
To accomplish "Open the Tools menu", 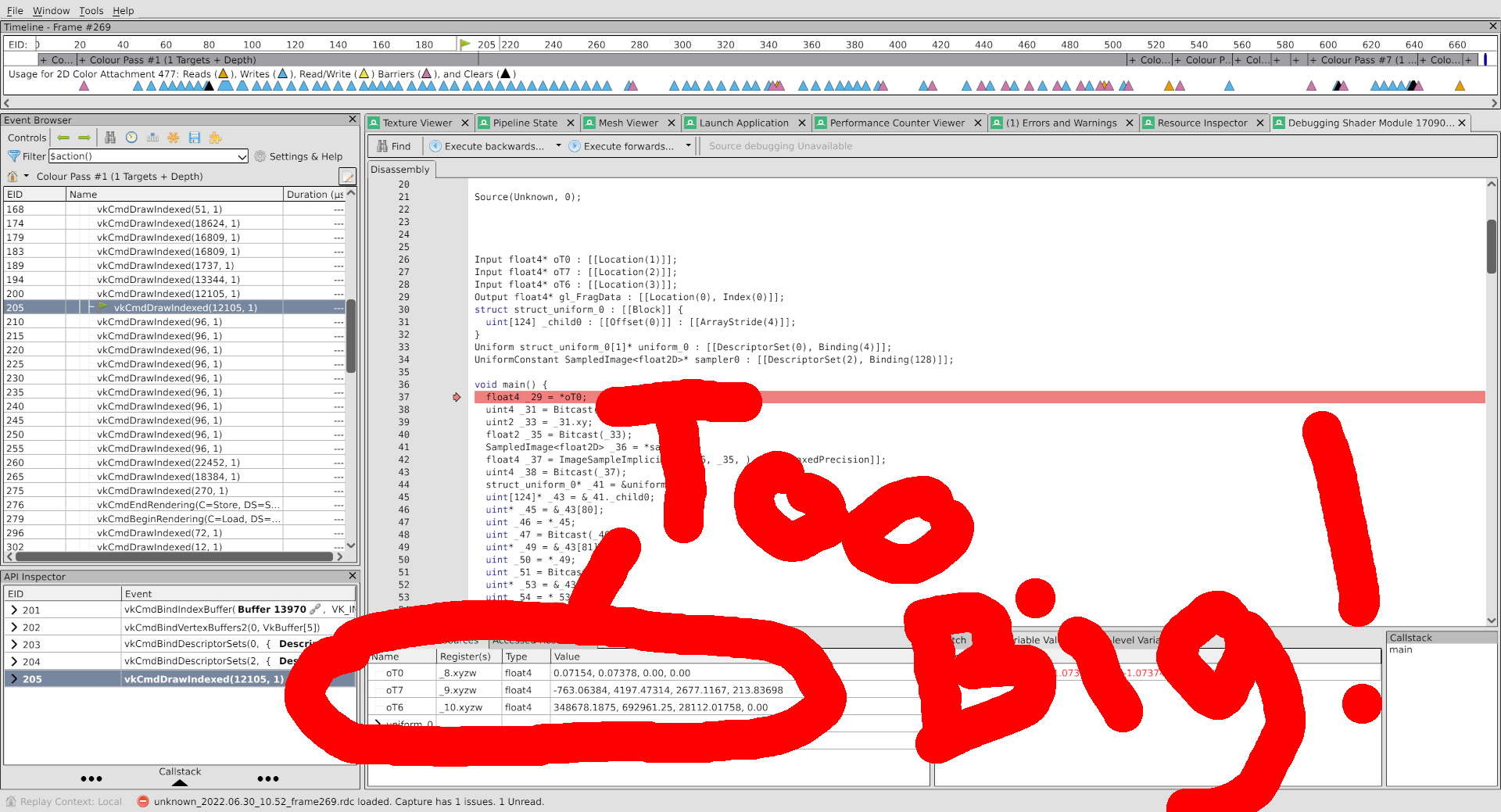I will pos(91,11).
